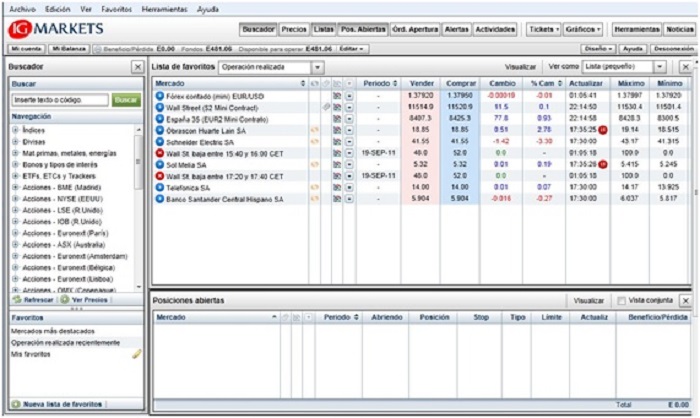Viewport: 700px width, 418px height.
Task: Open the Gráficos dropdown button
Action: tap(583, 29)
